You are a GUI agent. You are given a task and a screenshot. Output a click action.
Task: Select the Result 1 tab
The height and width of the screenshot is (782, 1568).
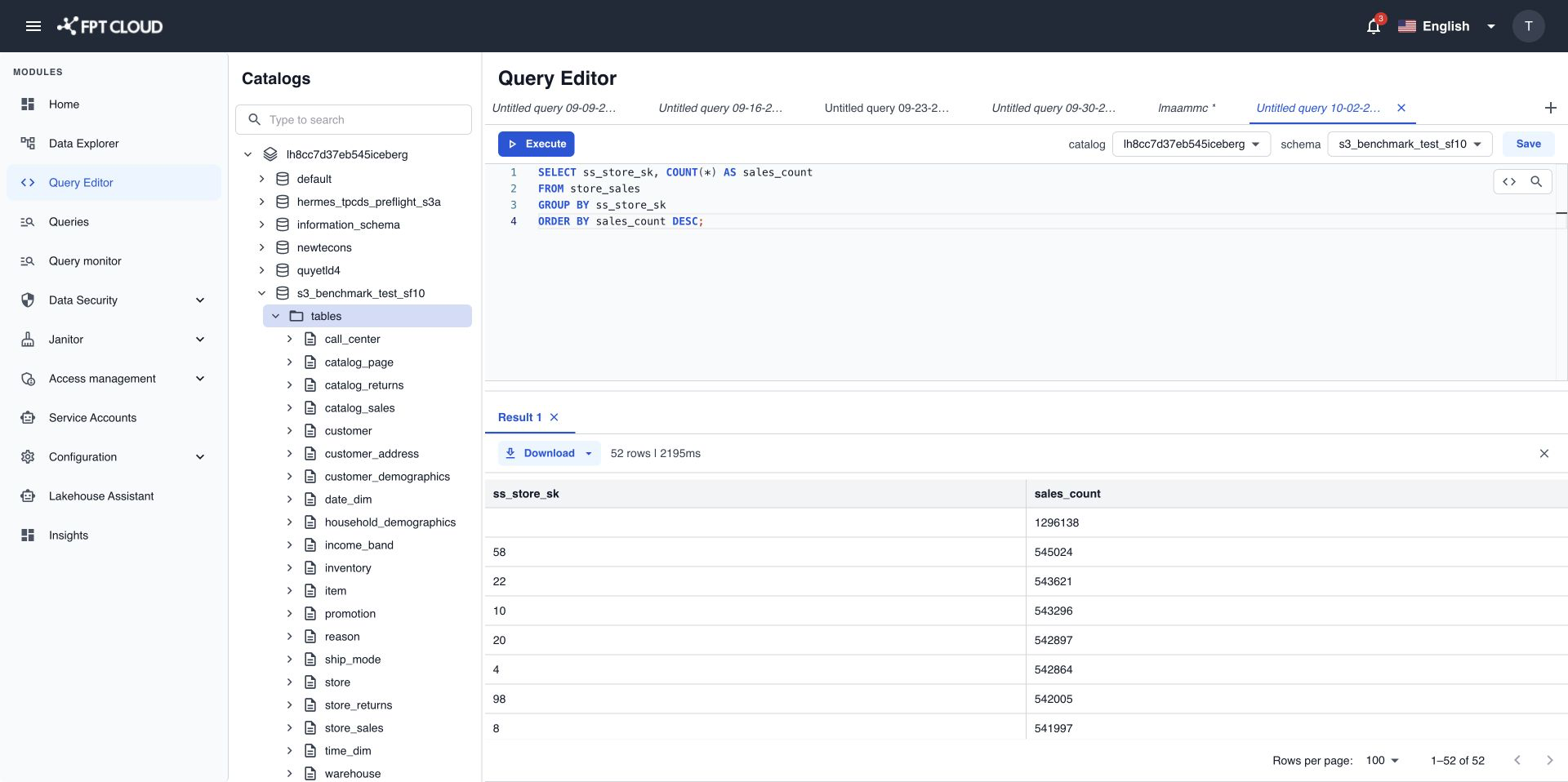519,417
